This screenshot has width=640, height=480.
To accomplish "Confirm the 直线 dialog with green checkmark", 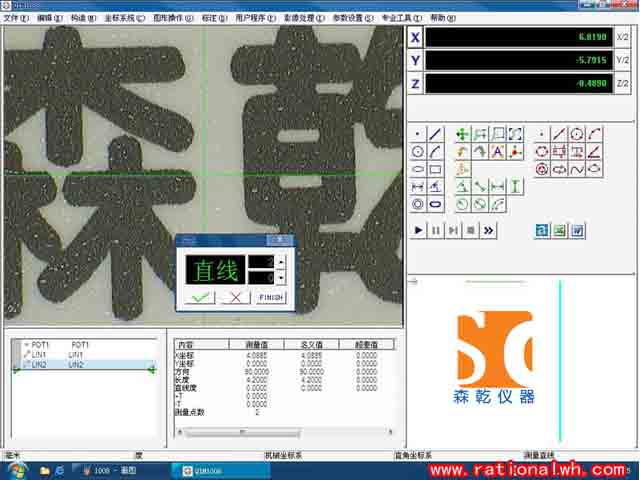I will (200, 297).
